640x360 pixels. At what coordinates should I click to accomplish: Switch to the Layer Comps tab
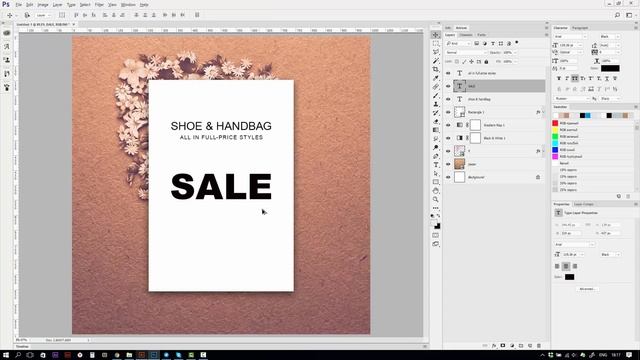tap(584, 204)
